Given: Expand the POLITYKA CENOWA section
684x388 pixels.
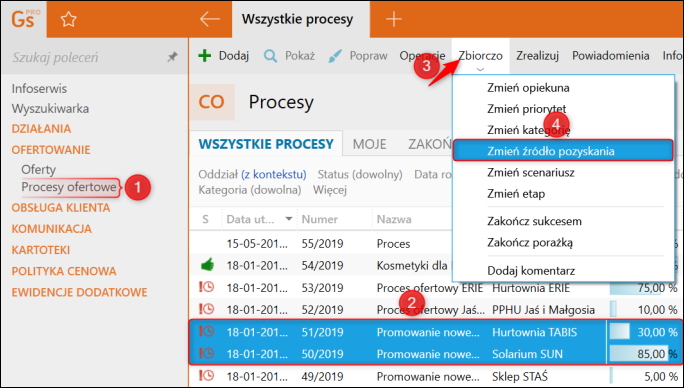Looking at the screenshot, I should click(64, 271).
